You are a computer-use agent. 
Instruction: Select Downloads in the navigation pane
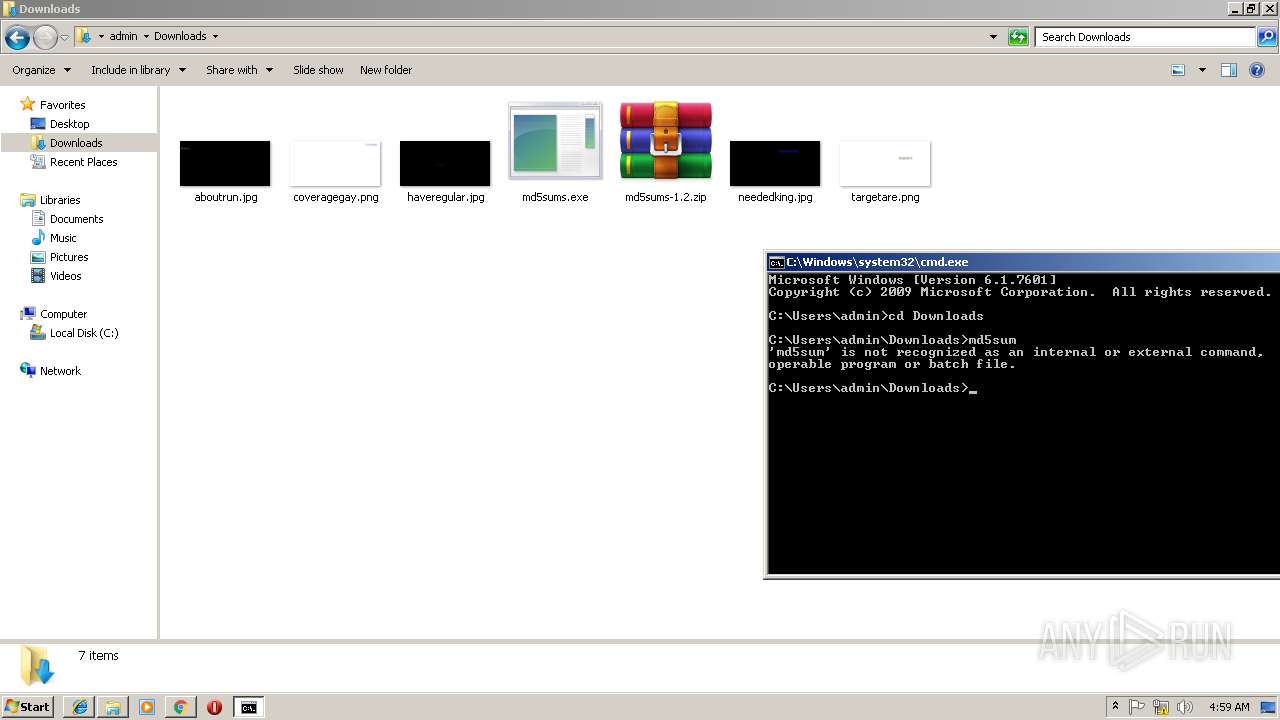tap(76, 143)
